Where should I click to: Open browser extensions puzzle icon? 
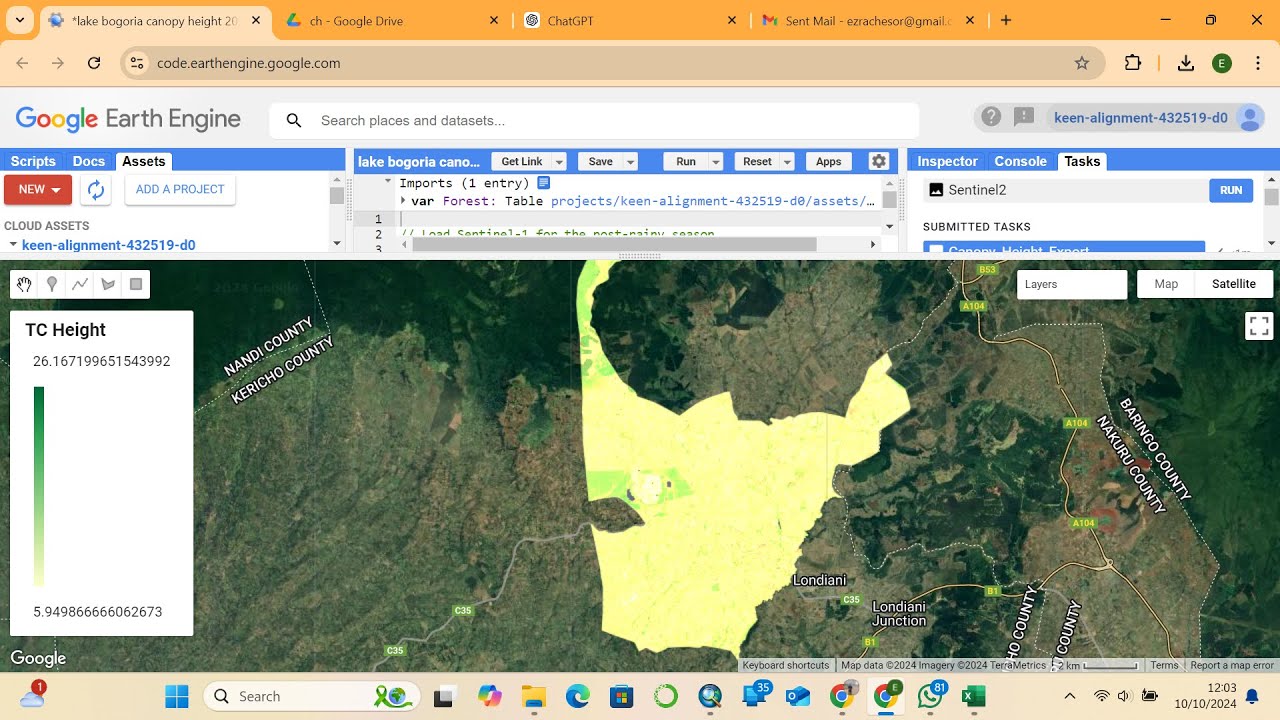click(x=1132, y=63)
